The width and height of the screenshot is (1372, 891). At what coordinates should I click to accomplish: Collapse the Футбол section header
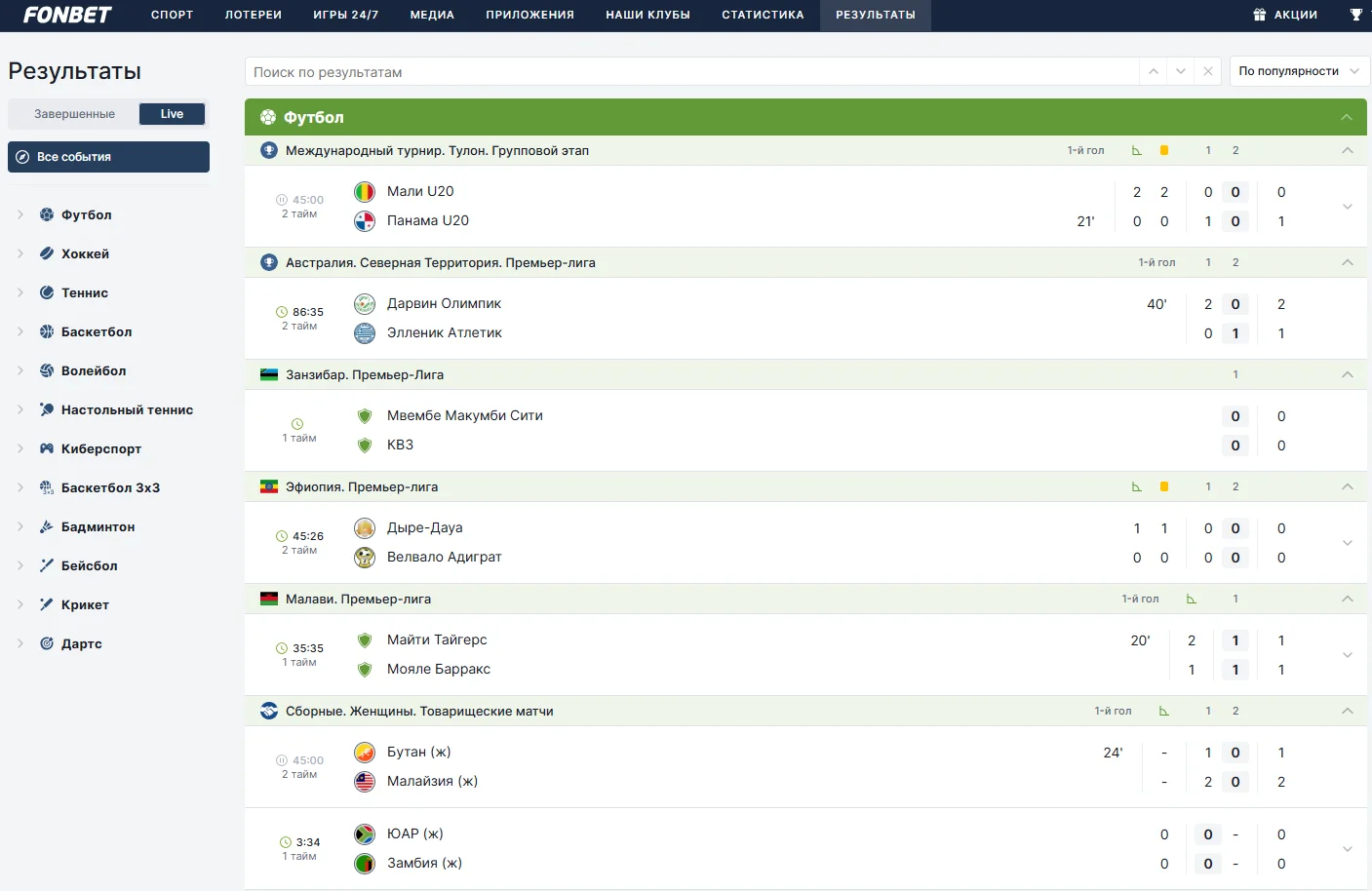point(1347,117)
